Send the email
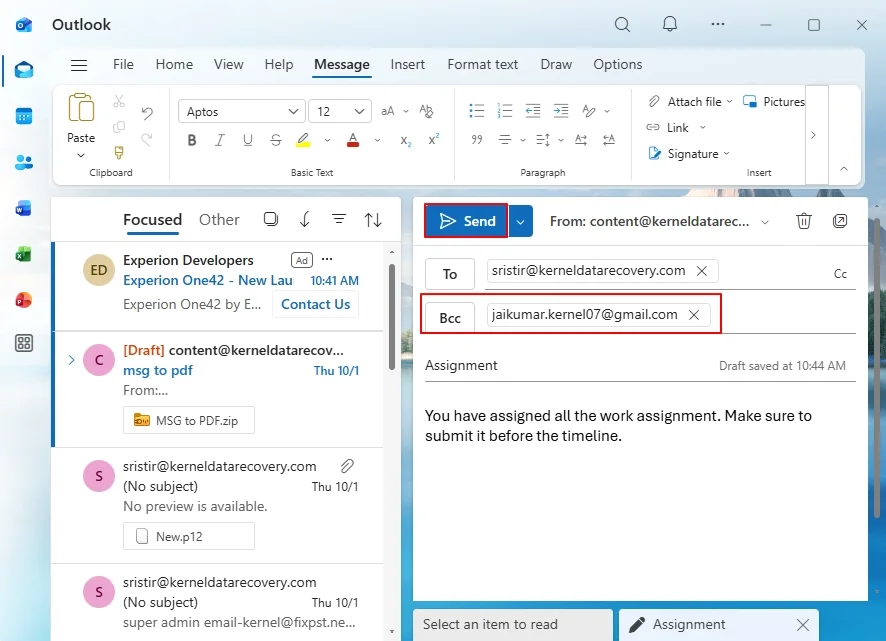Viewport: 886px width, 641px height. tap(466, 221)
